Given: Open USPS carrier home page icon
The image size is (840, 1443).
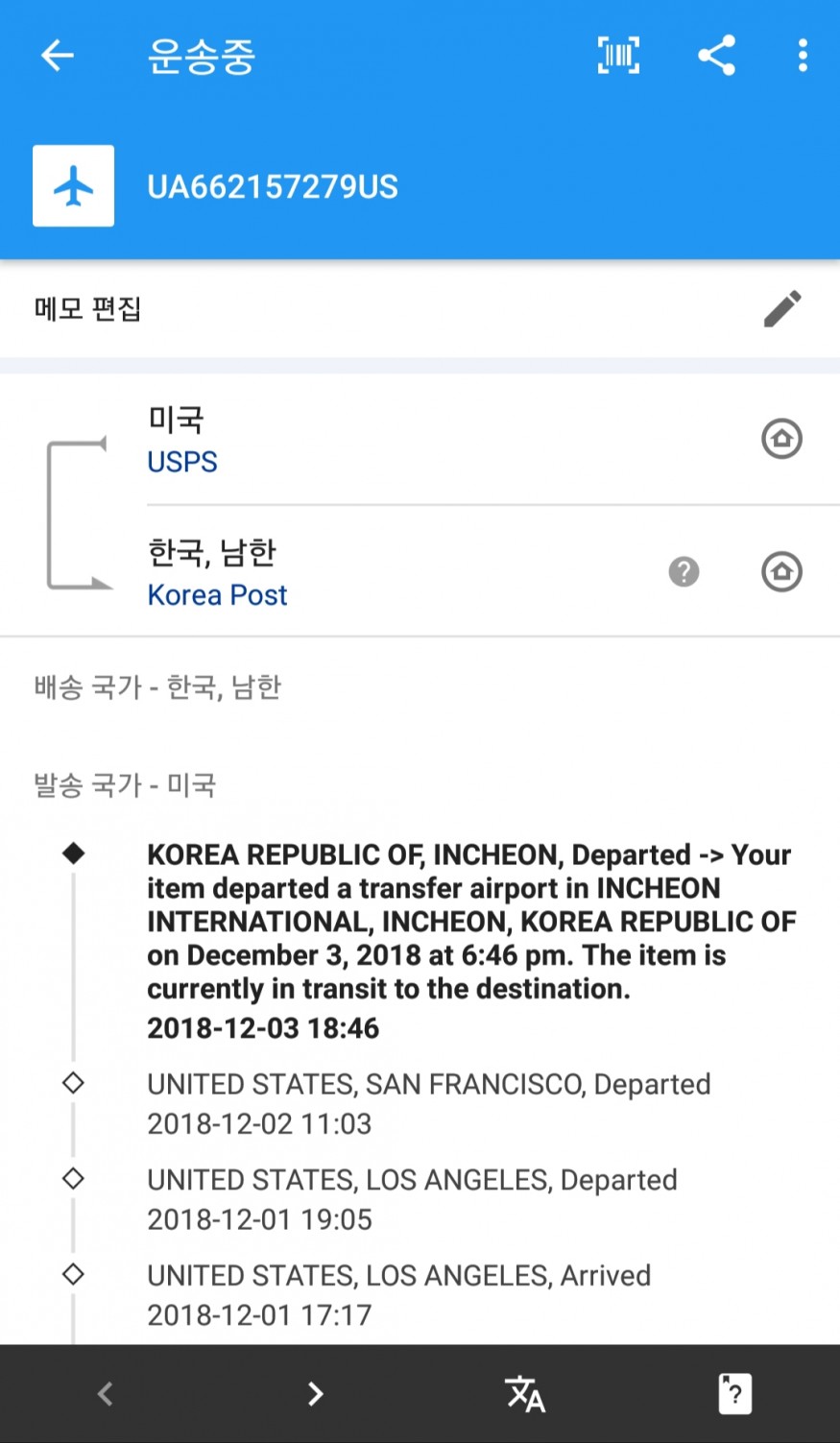Looking at the screenshot, I should click(x=781, y=439).
